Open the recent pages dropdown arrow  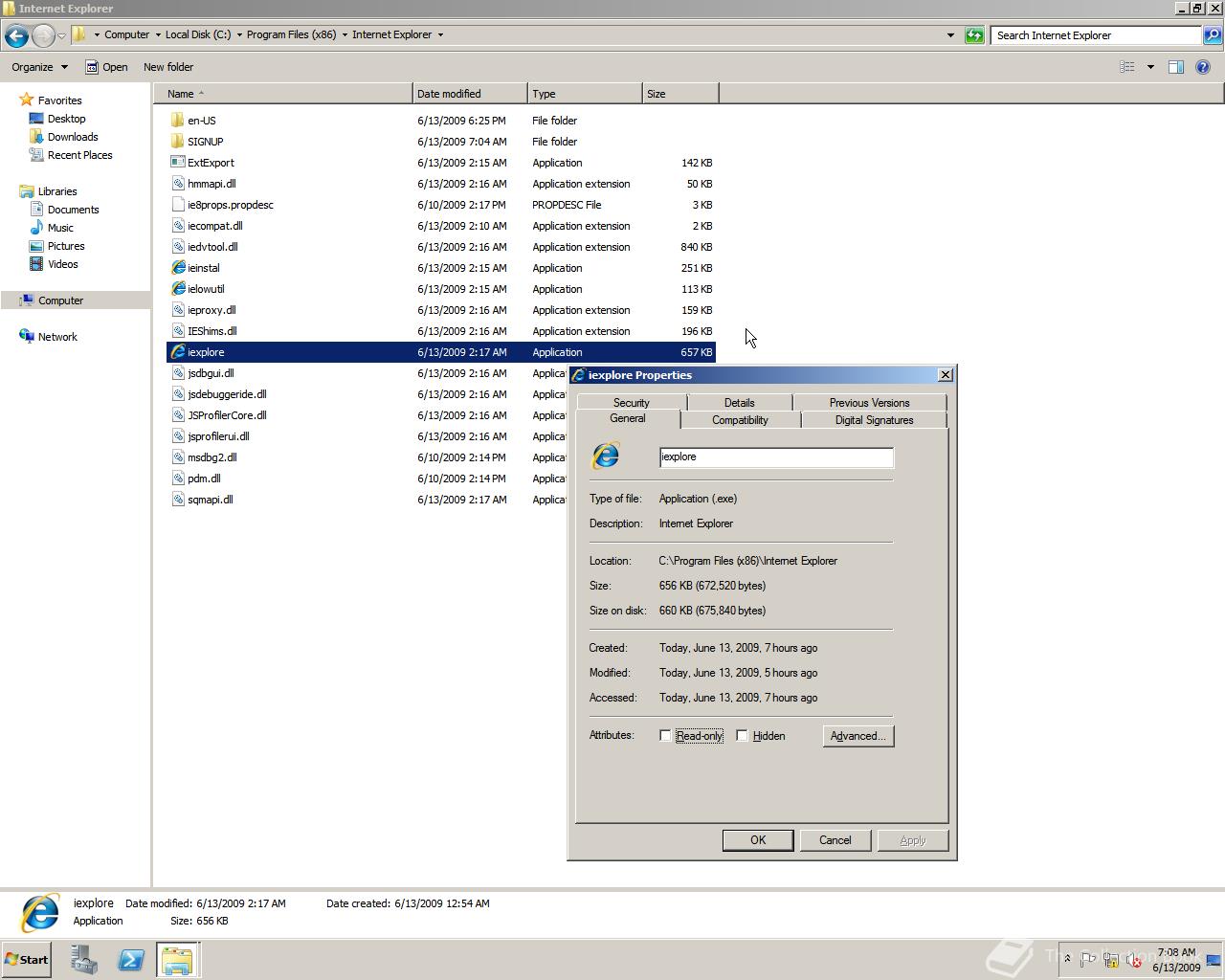[x=62, y=35]
